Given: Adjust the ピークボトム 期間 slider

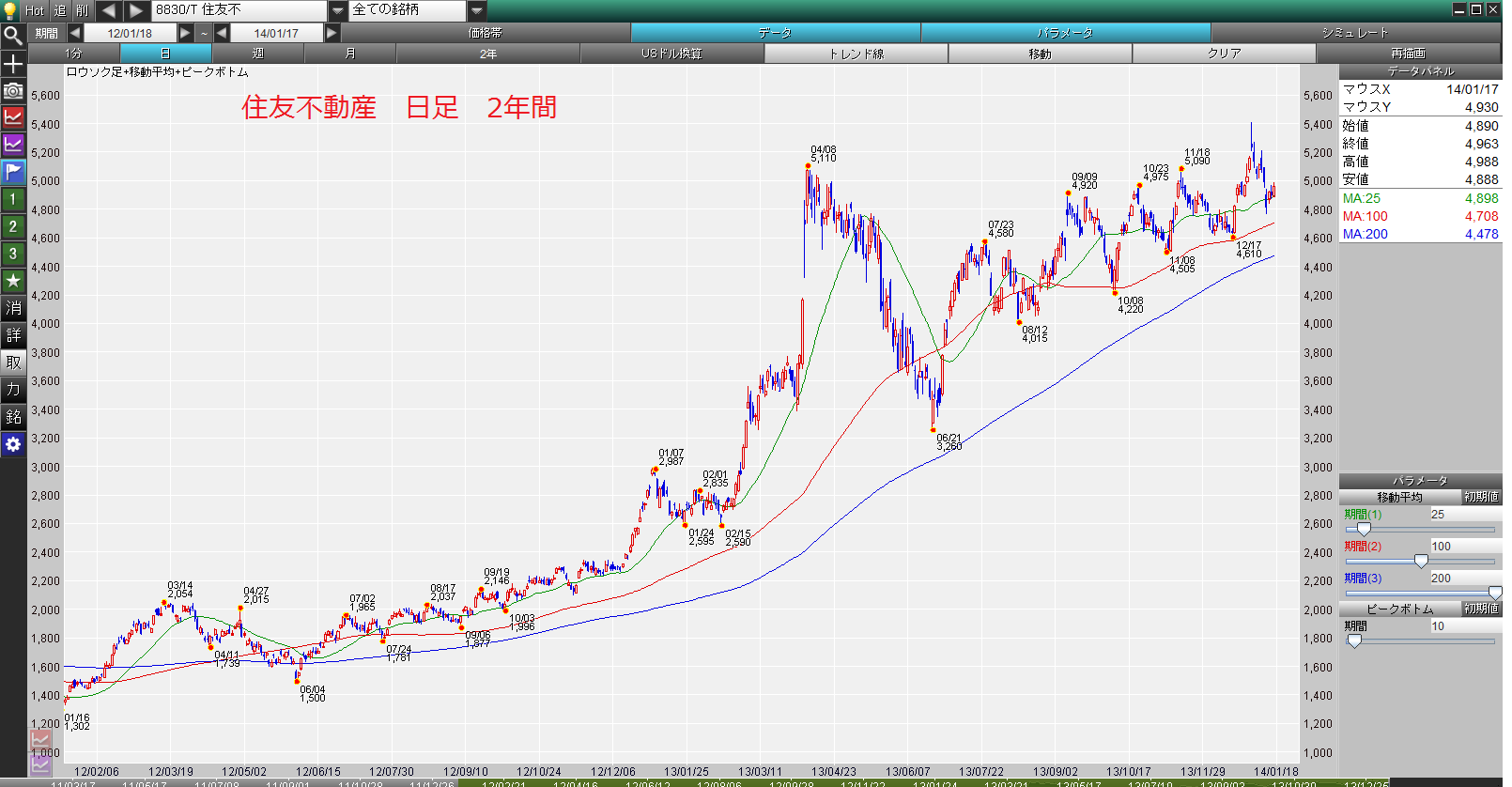Looking at the screenshot, I should [x=1354, y=641].
